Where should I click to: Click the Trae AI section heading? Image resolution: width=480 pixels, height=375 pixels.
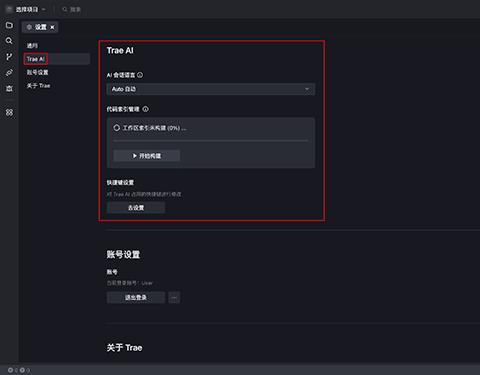[120, 50]
